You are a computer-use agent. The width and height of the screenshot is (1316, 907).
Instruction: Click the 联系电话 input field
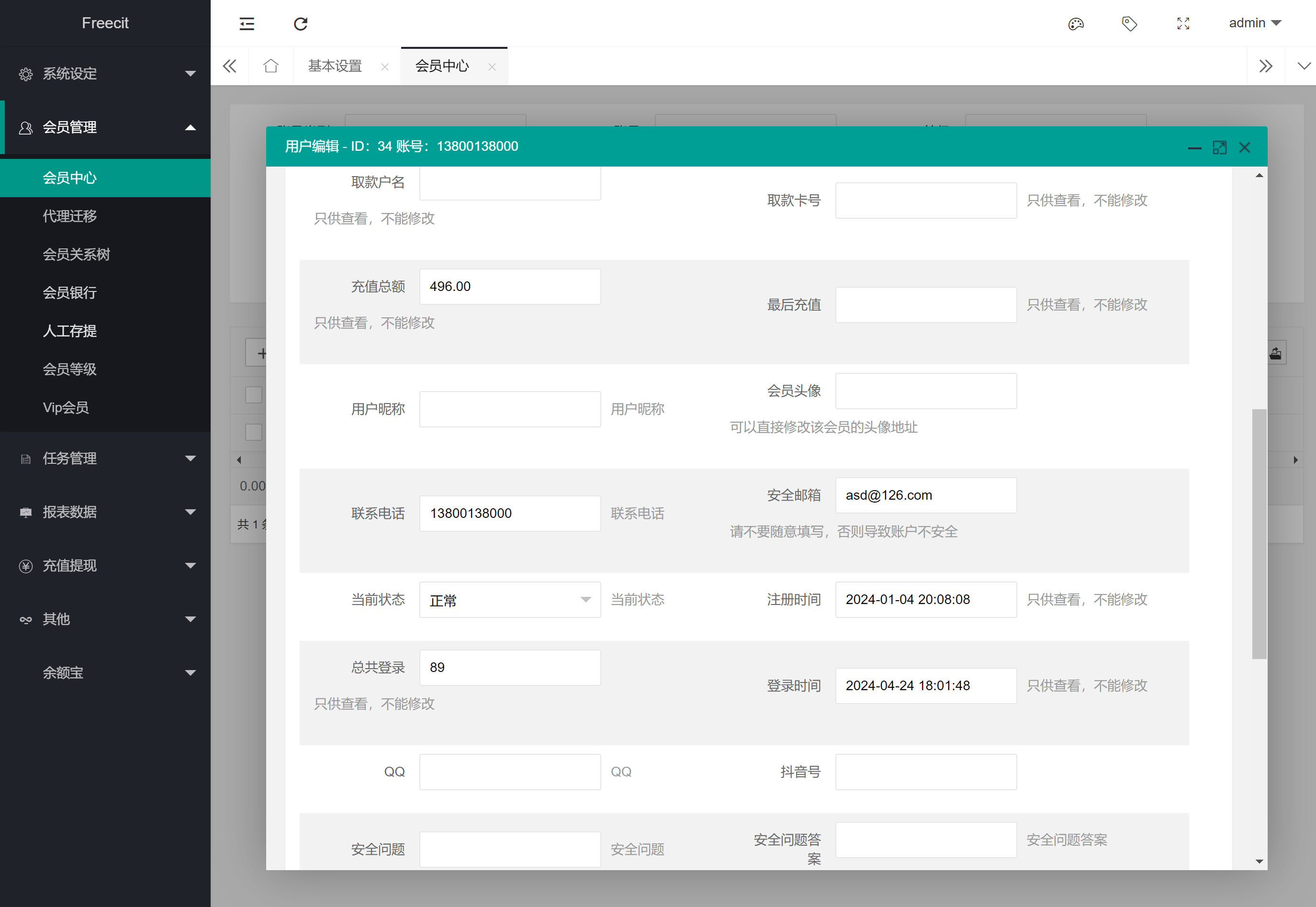pos(510,513)
